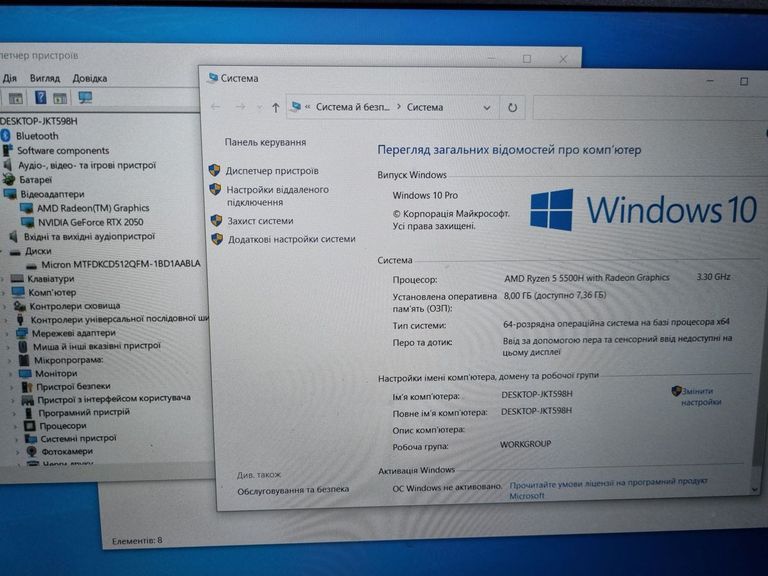Click the up arrow navigation button
The width and height of the screenshot is (768, 576).
pos(275,107)
